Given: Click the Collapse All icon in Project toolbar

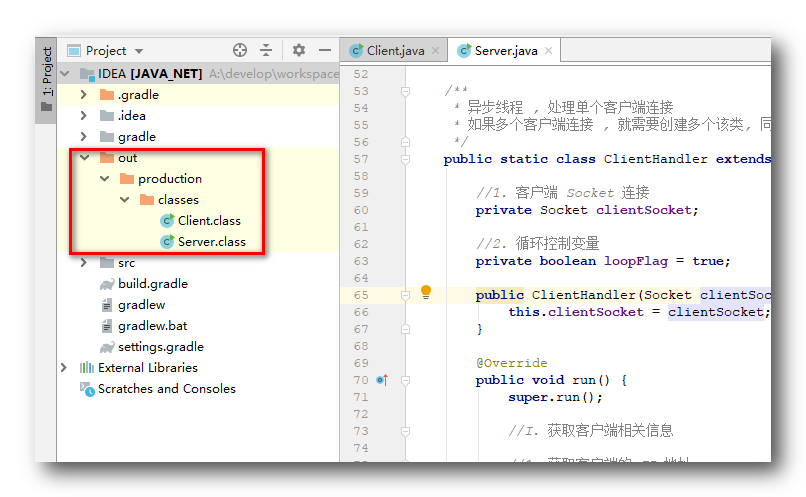Looking at the screenshot, I should point(266,50).
